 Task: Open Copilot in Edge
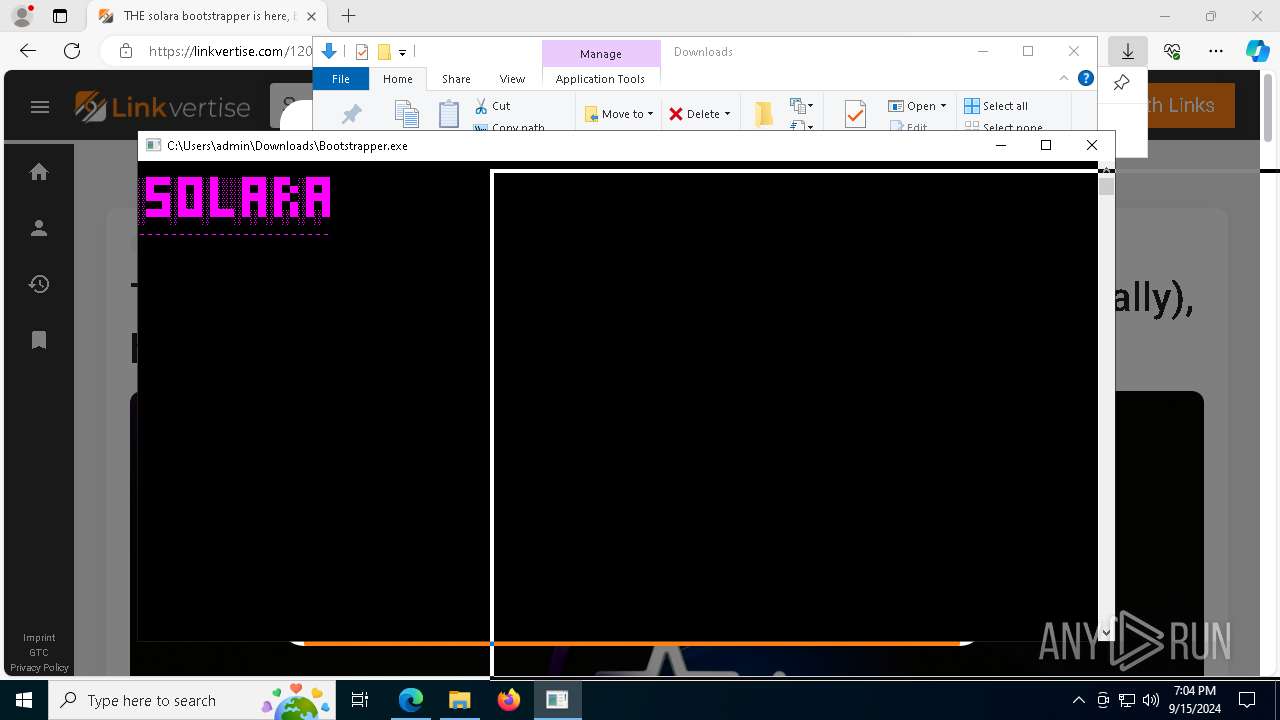pos(1258,51)
